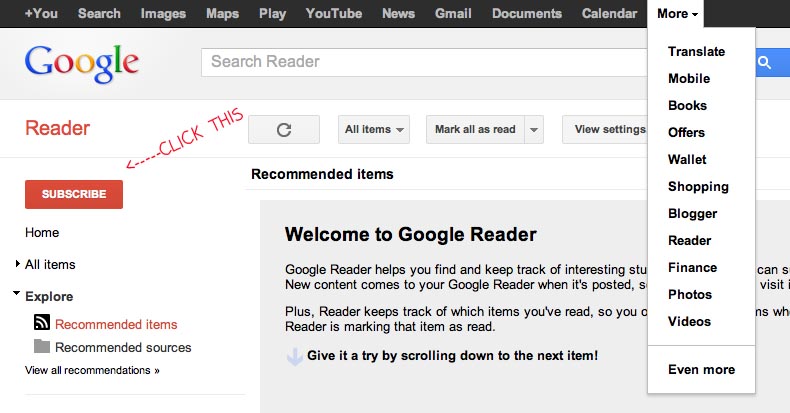Expand the All items tree section
Screen dimensions: 790x413
[18, 265]
